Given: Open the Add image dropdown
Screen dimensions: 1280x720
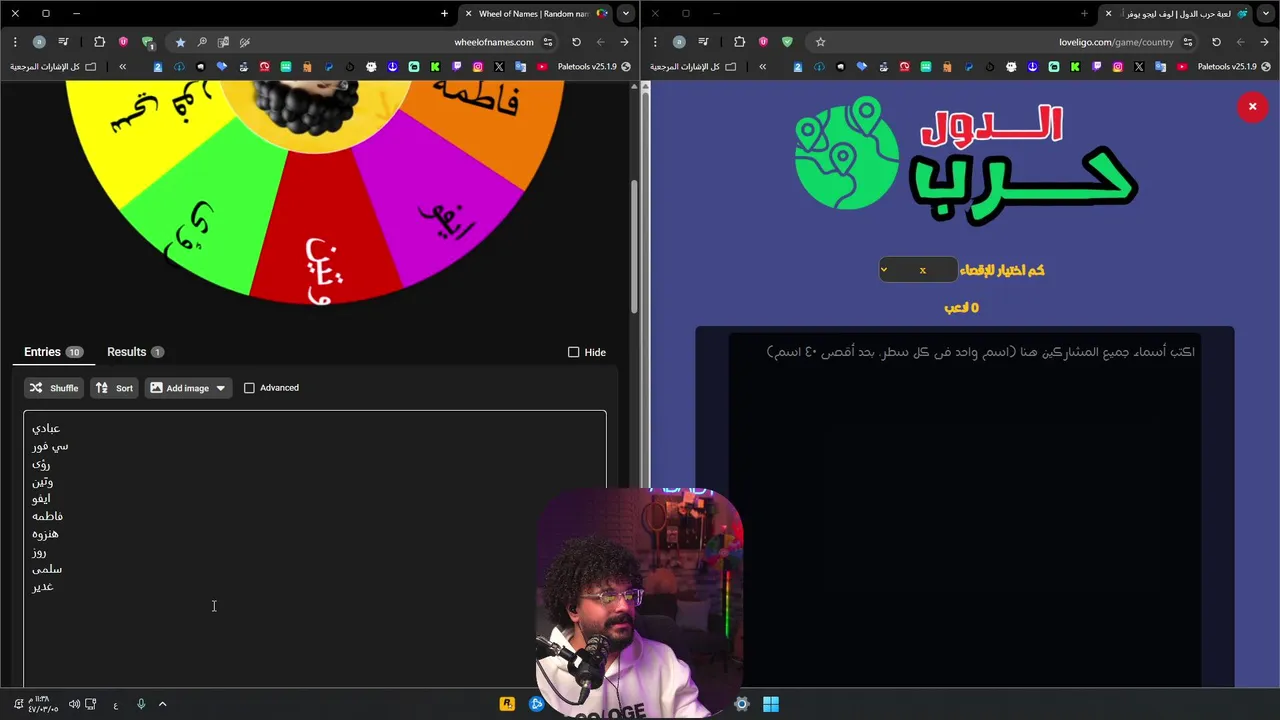Looking at the screenshot, I should (188, 388).
